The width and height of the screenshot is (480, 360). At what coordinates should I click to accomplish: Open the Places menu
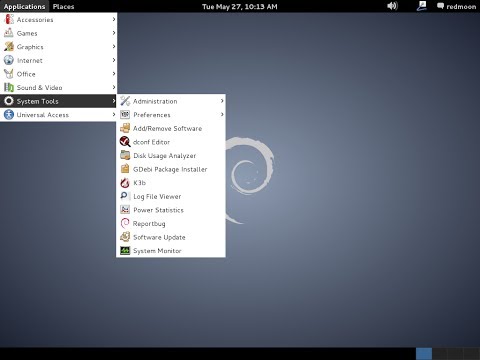point(63,6)
